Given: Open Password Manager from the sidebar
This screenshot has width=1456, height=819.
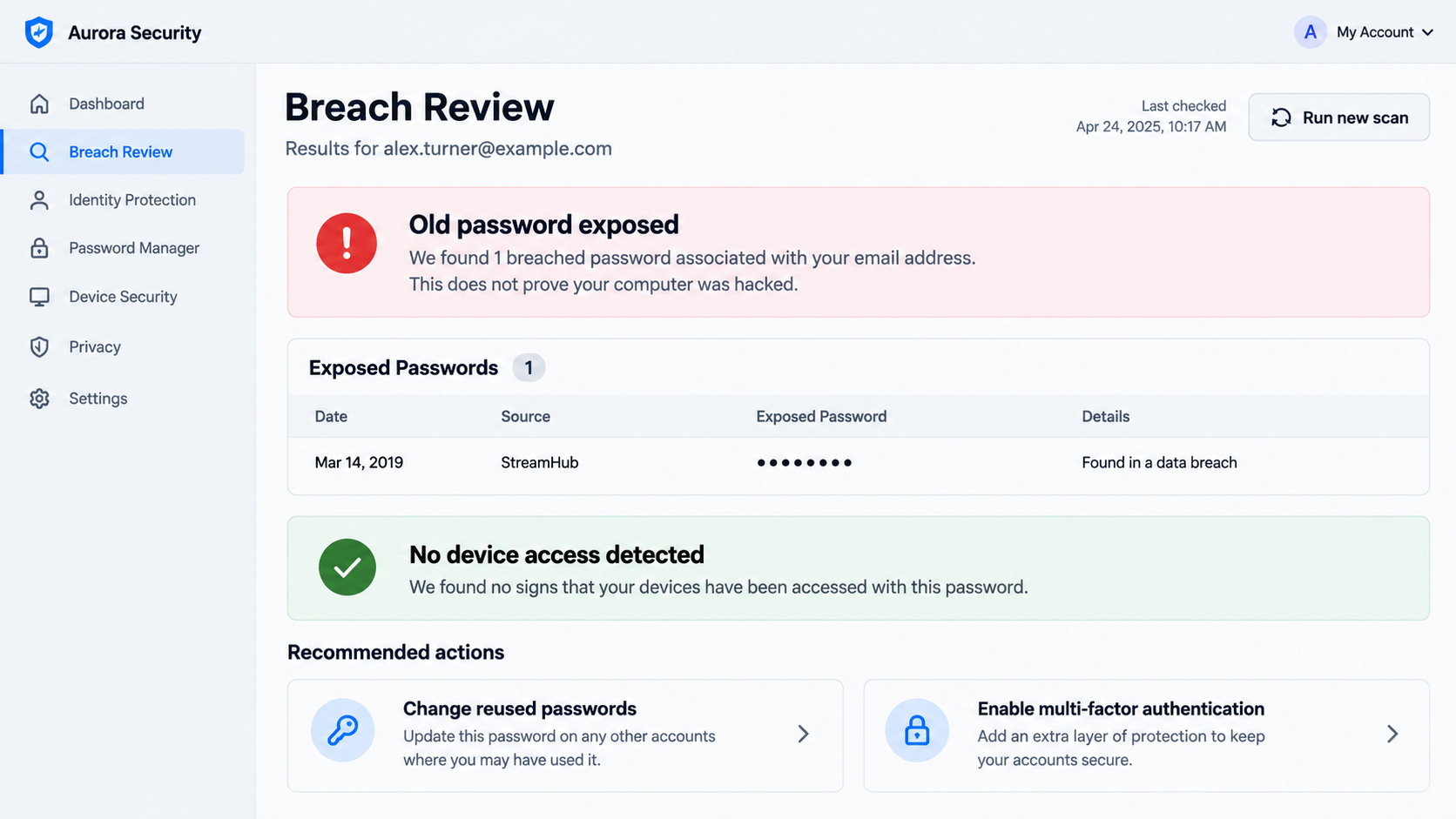Looking at the screenshot, I should coord(124,248).
